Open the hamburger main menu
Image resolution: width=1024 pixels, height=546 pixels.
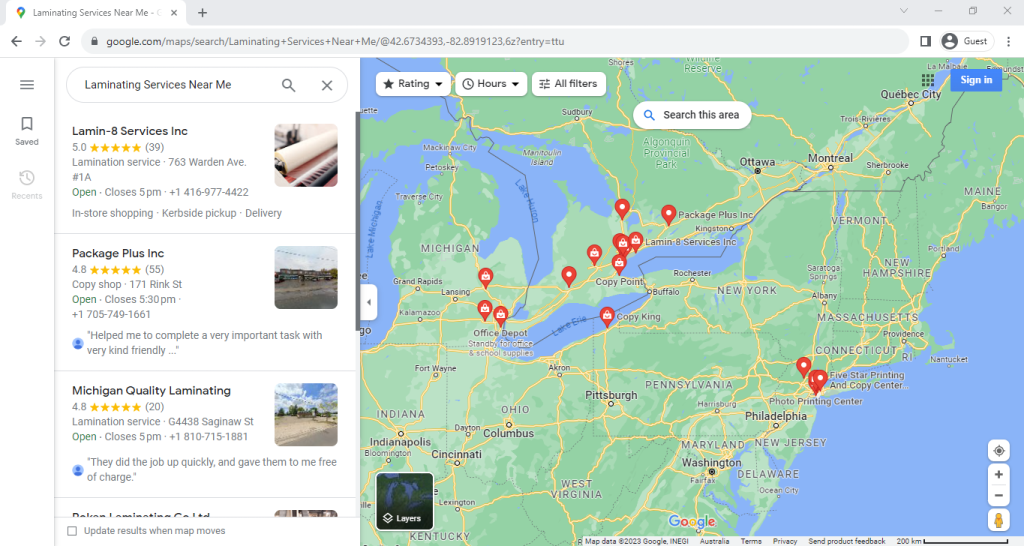[27, 85]
